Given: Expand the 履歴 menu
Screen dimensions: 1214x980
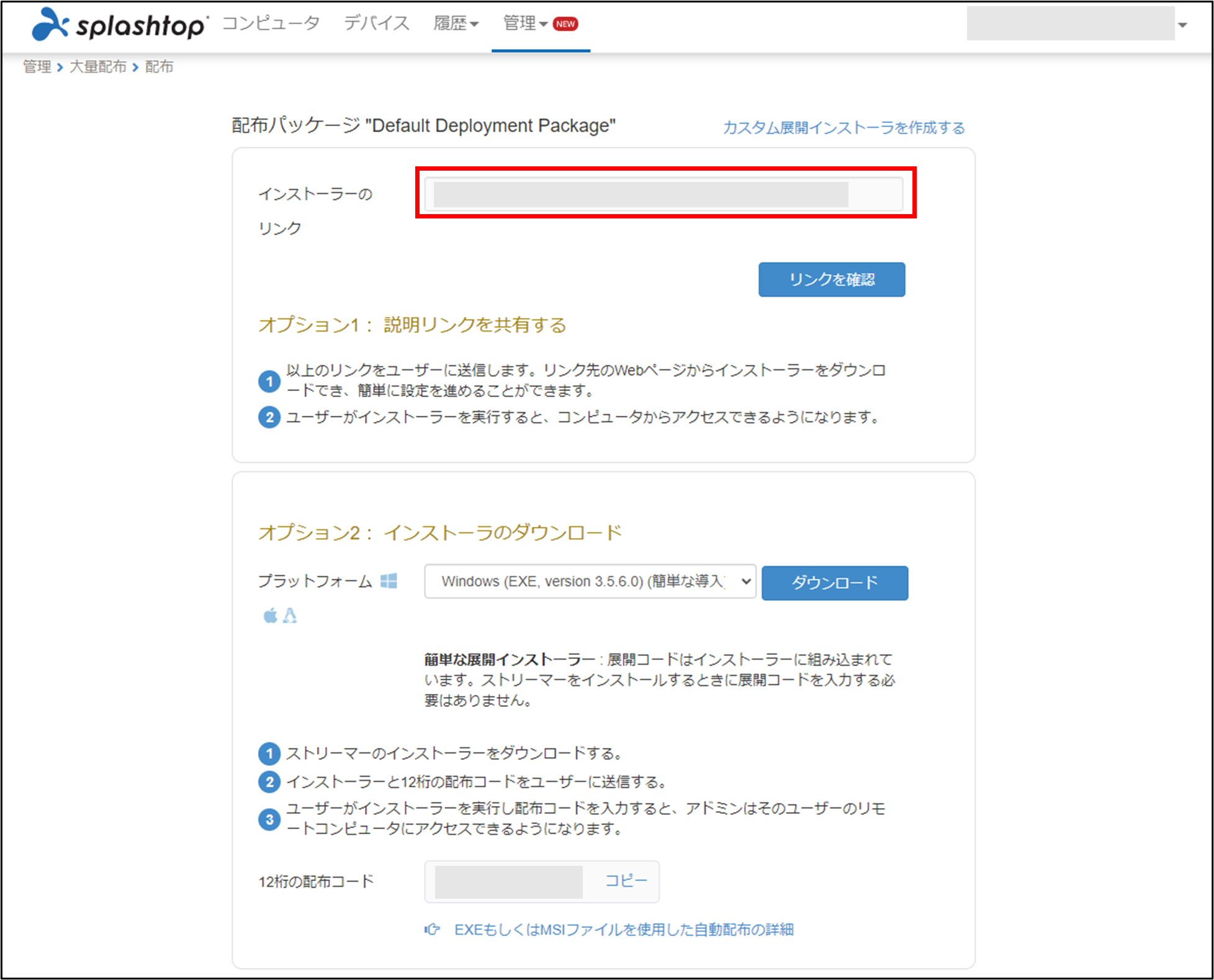Looking at the screenshot, I should [x=456, y=24].
